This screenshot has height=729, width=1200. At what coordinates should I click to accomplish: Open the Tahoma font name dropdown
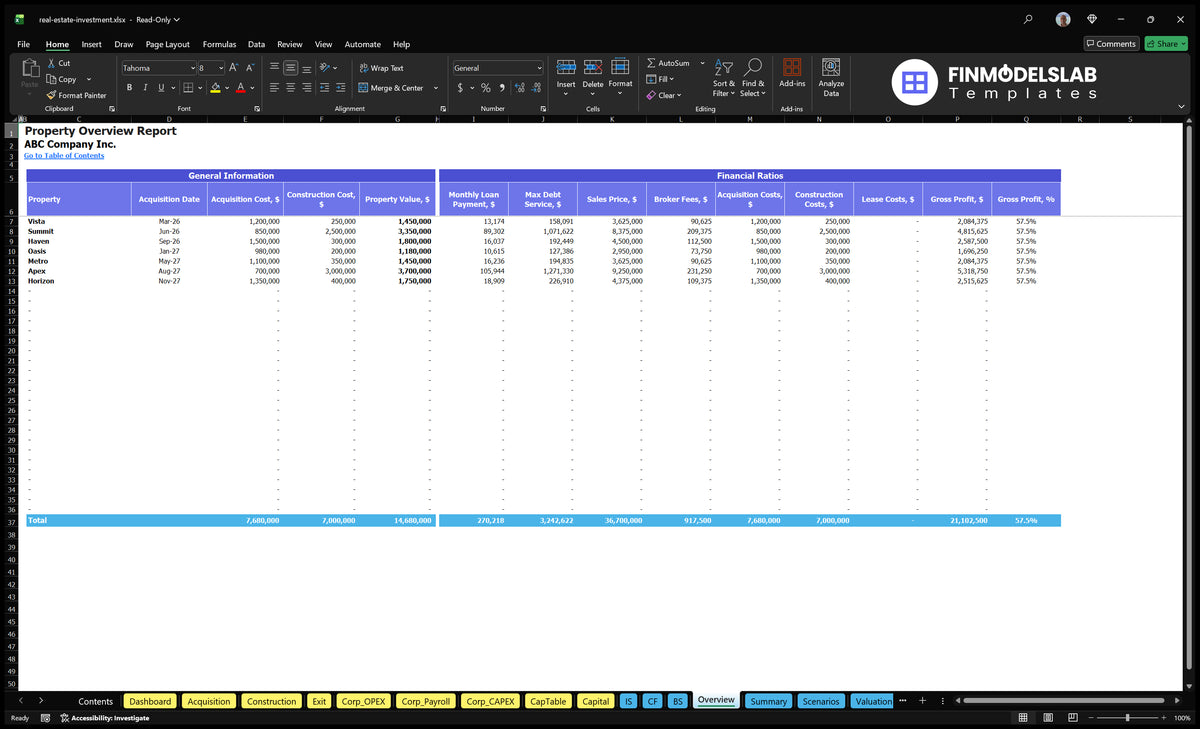[x=191, y=68]
